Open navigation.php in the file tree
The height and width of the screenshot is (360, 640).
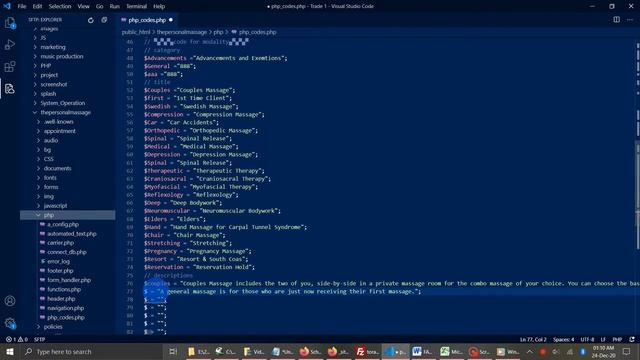pyautogui.click(x=66, y=308)
